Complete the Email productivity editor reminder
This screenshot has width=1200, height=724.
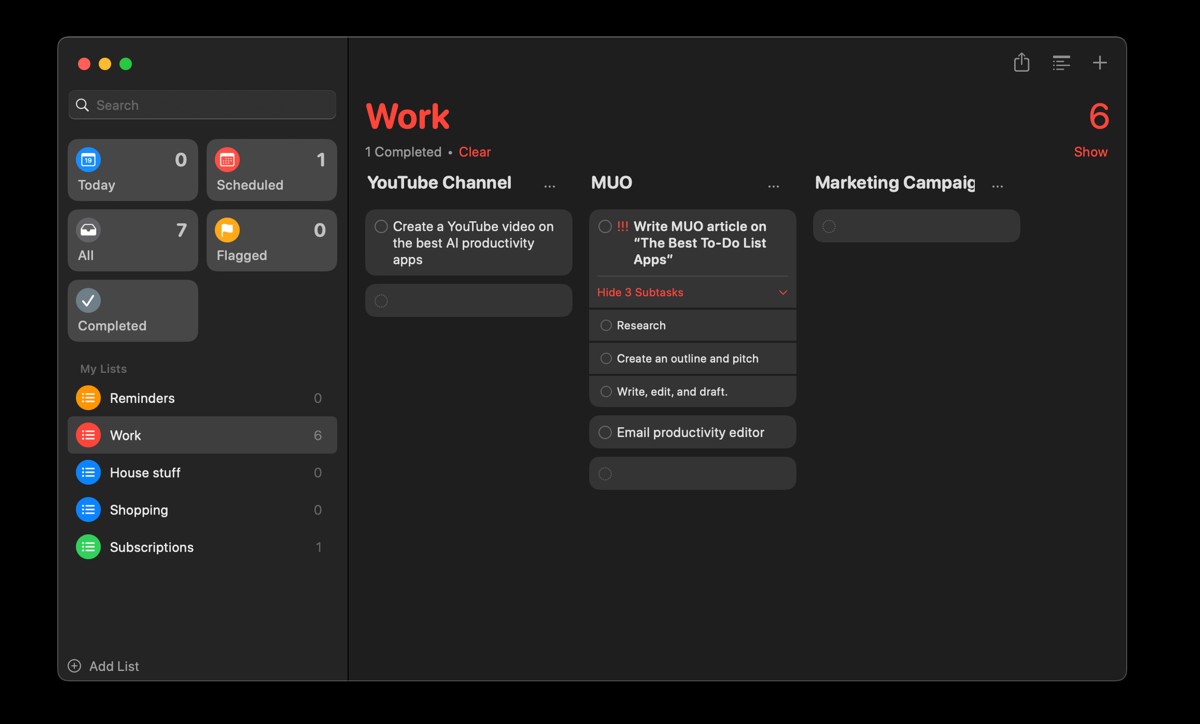[x=605, y=433]
